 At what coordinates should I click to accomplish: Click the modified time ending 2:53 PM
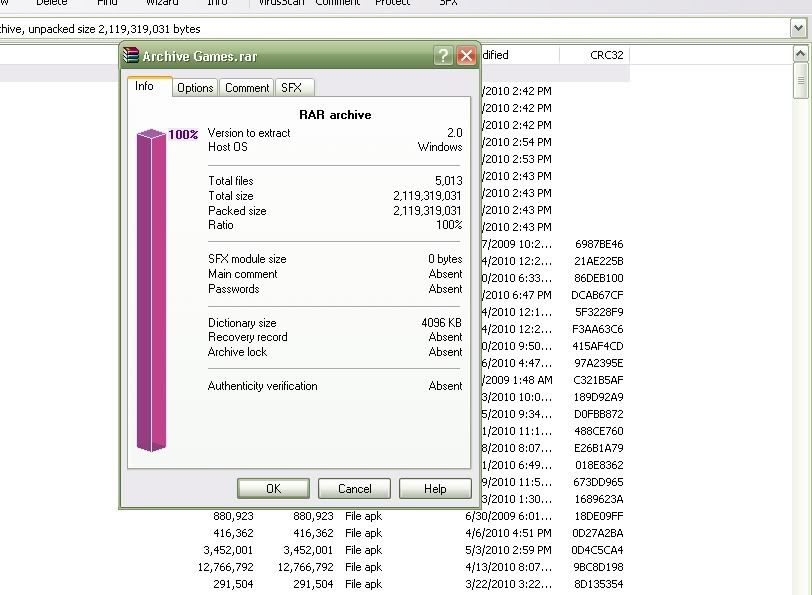516,159
